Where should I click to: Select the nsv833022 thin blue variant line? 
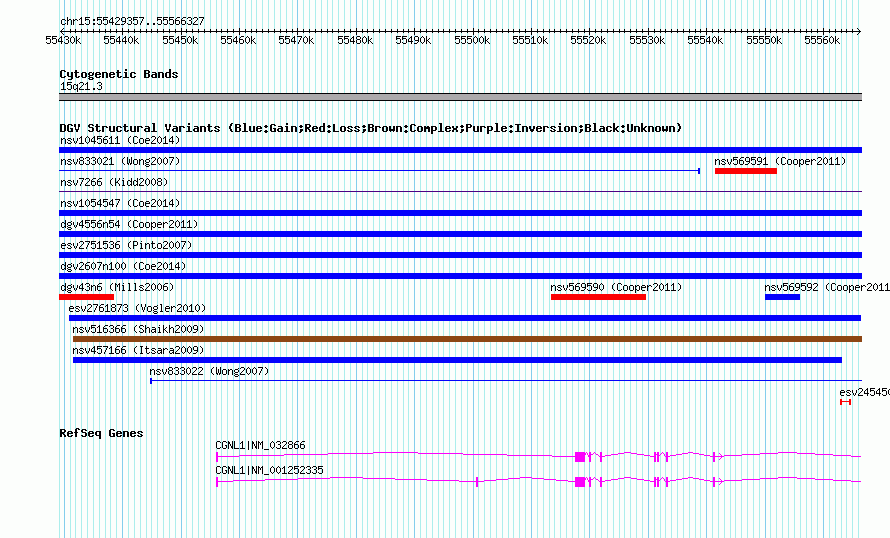[x=506, y=381]
